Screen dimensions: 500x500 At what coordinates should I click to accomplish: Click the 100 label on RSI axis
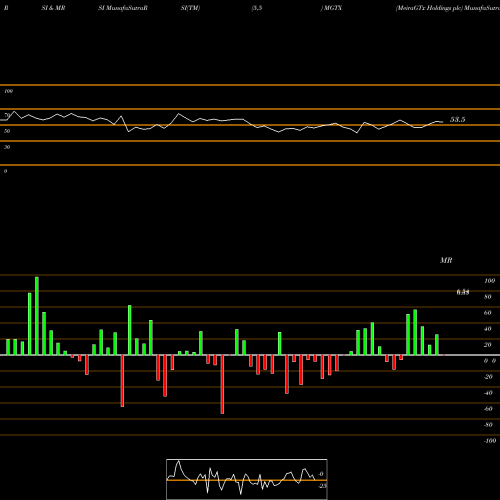point(8,91)
